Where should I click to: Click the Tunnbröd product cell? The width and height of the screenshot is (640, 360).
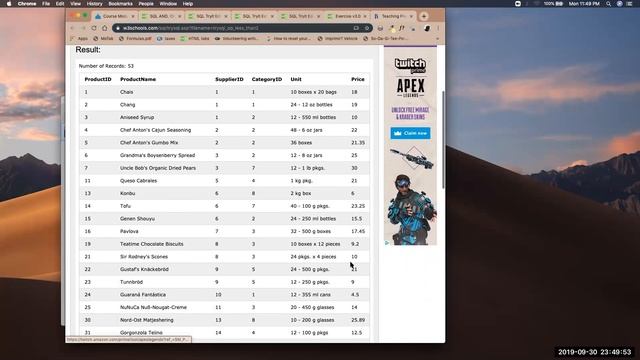131,282
